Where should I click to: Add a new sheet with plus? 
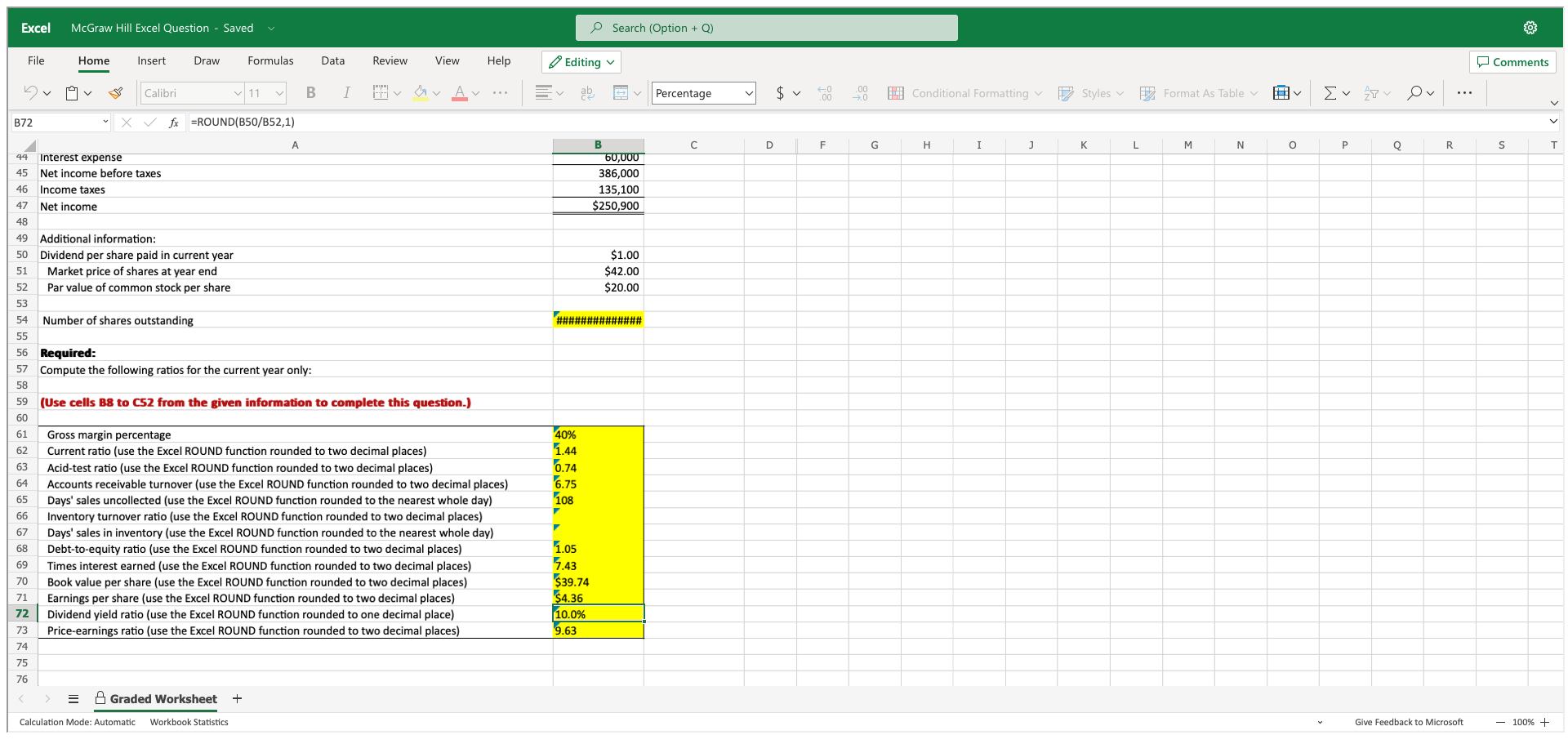pos(237,698)
